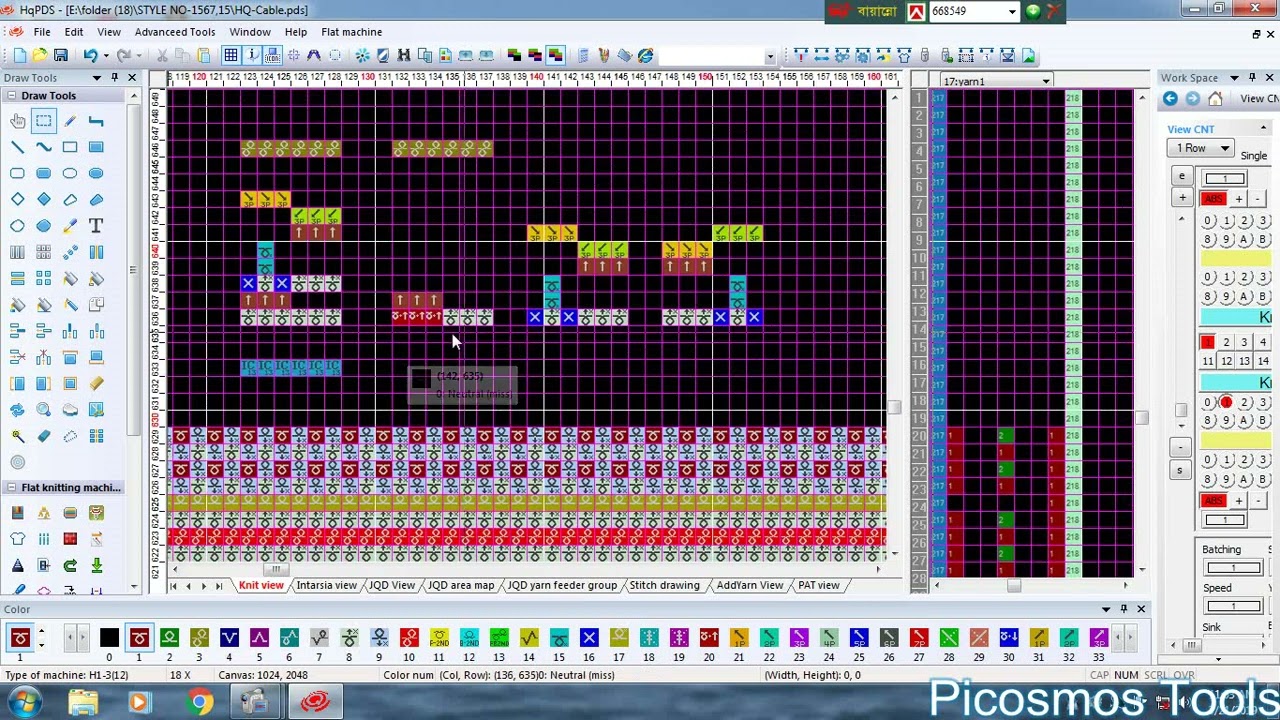Image resolution: width=1280 pixels, height=720 pixels.
Task: Select the Text tool
Action: pyautogui.click(x=96, y=226)
